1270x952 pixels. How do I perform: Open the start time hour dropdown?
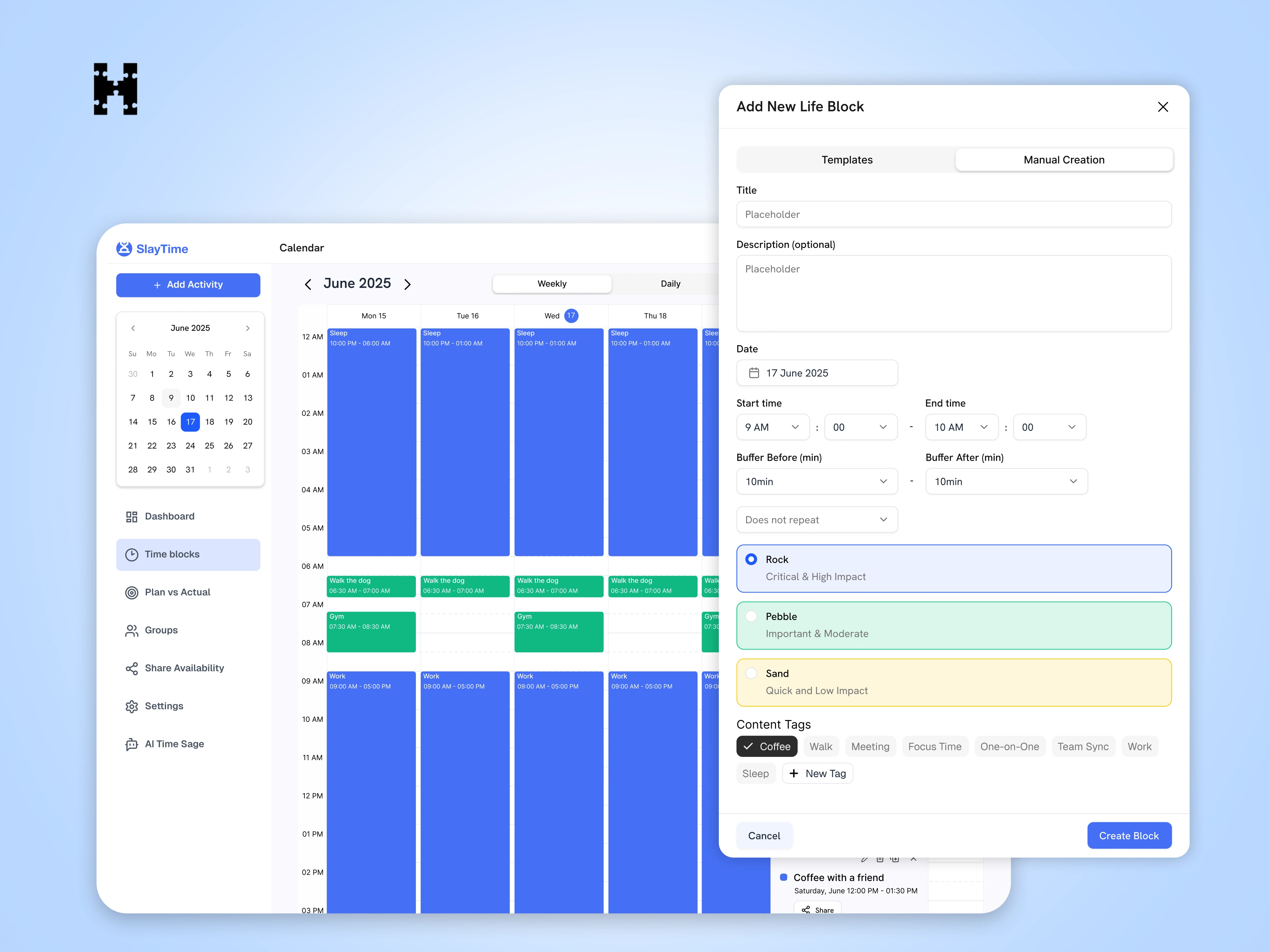pyautogui.click(x=772, y=427)
